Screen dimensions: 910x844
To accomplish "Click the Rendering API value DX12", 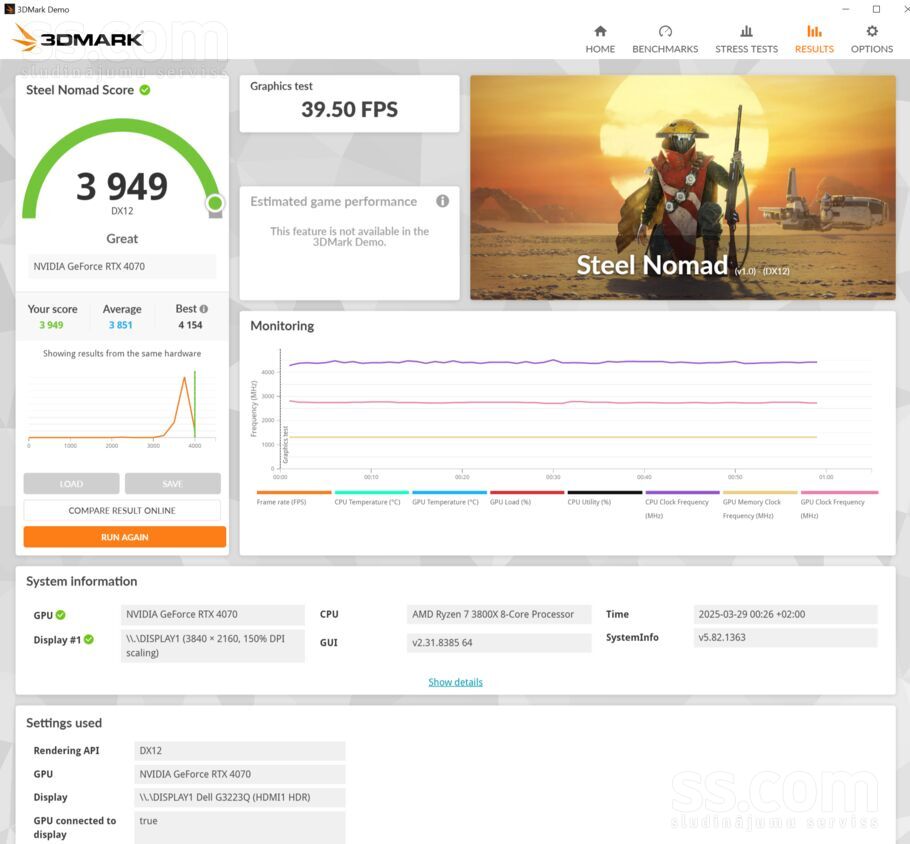I will pos(240,751).
